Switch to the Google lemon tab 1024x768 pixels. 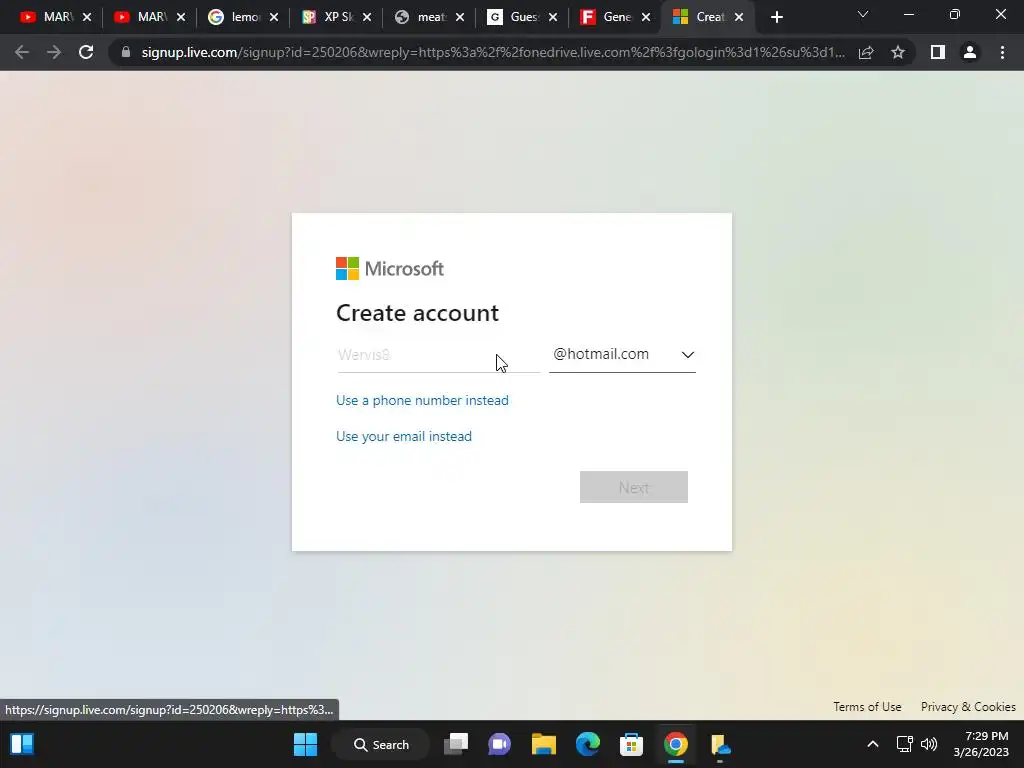(x=234, y=17)
